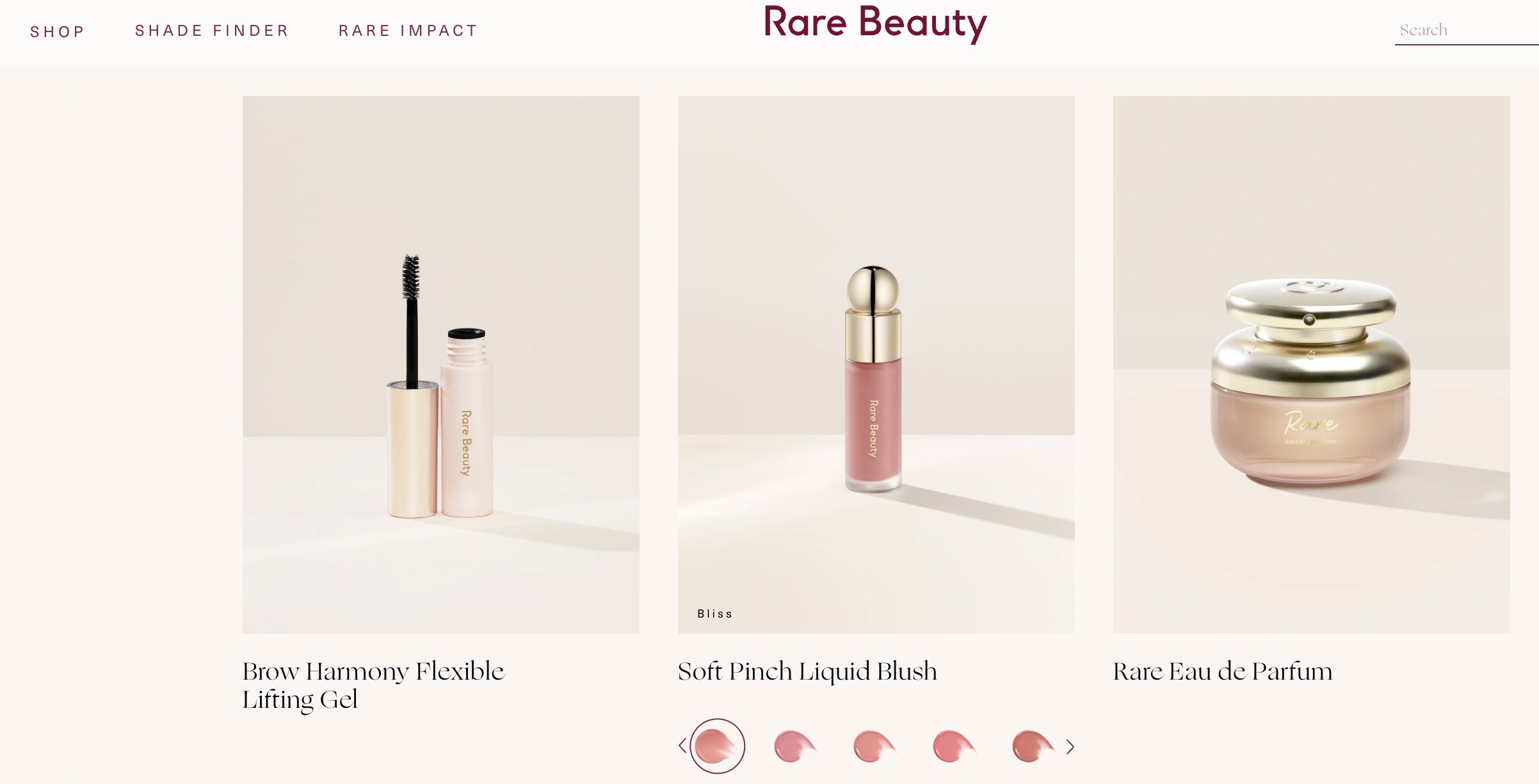Open the Rare Eau de Parfum title link
The image size is (1539, 784).
coord(1222,671)
